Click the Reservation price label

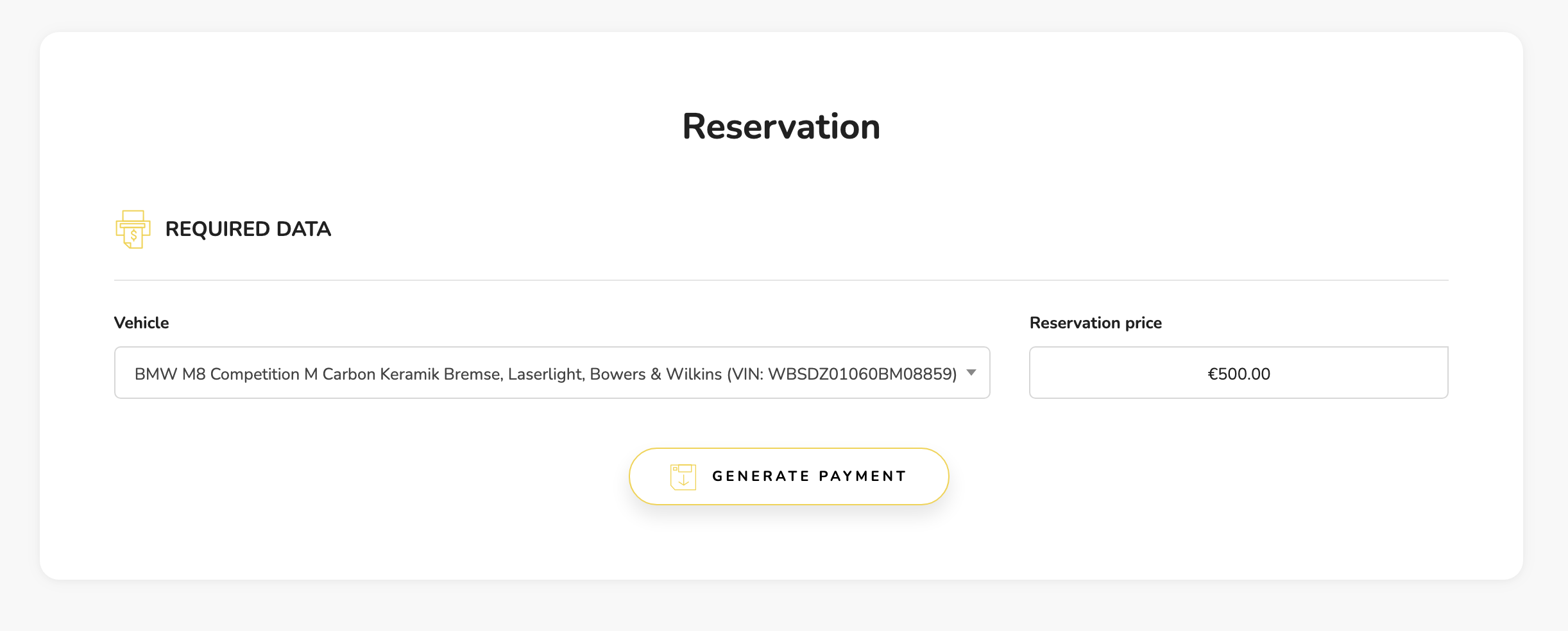[1095, 323]
